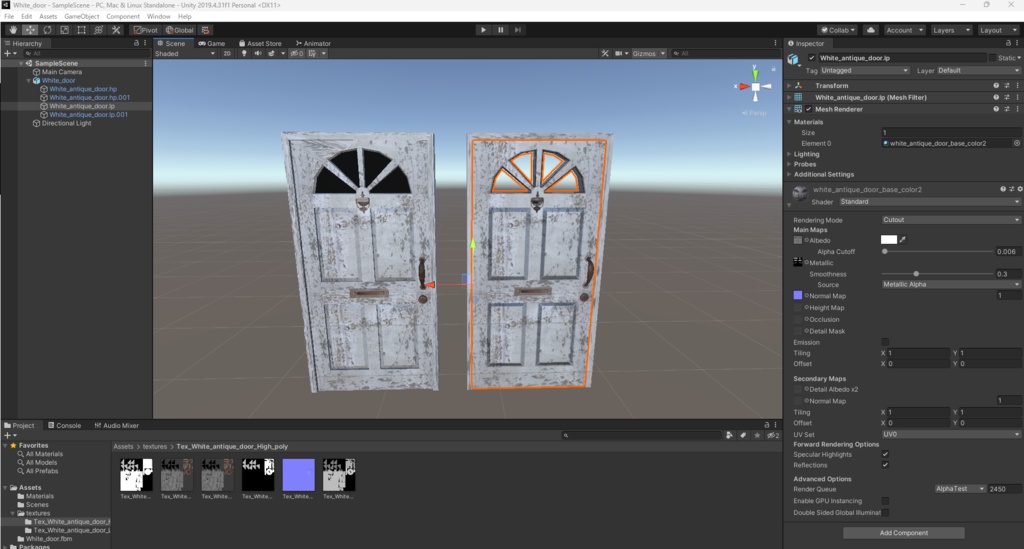Adjust the Alpha Cutoff slider

point(936,251)
